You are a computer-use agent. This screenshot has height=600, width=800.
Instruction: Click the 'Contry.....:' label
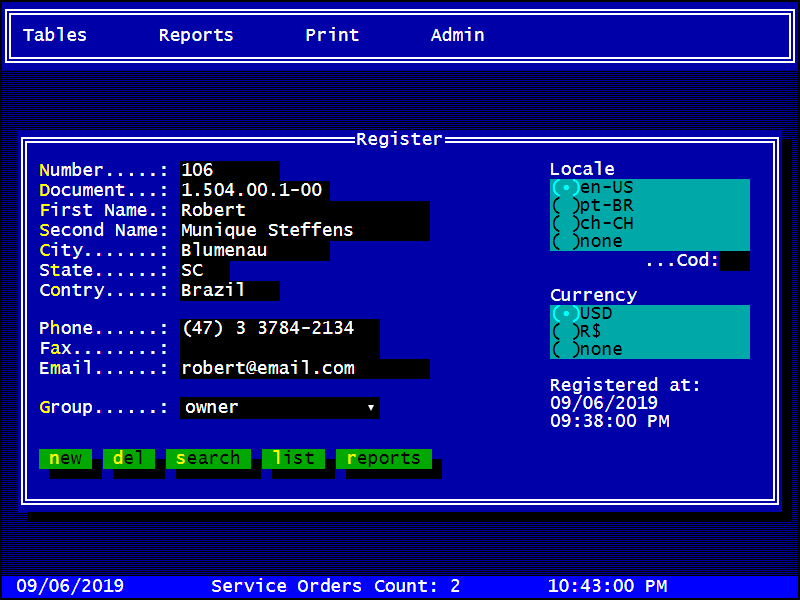[104, 290]
